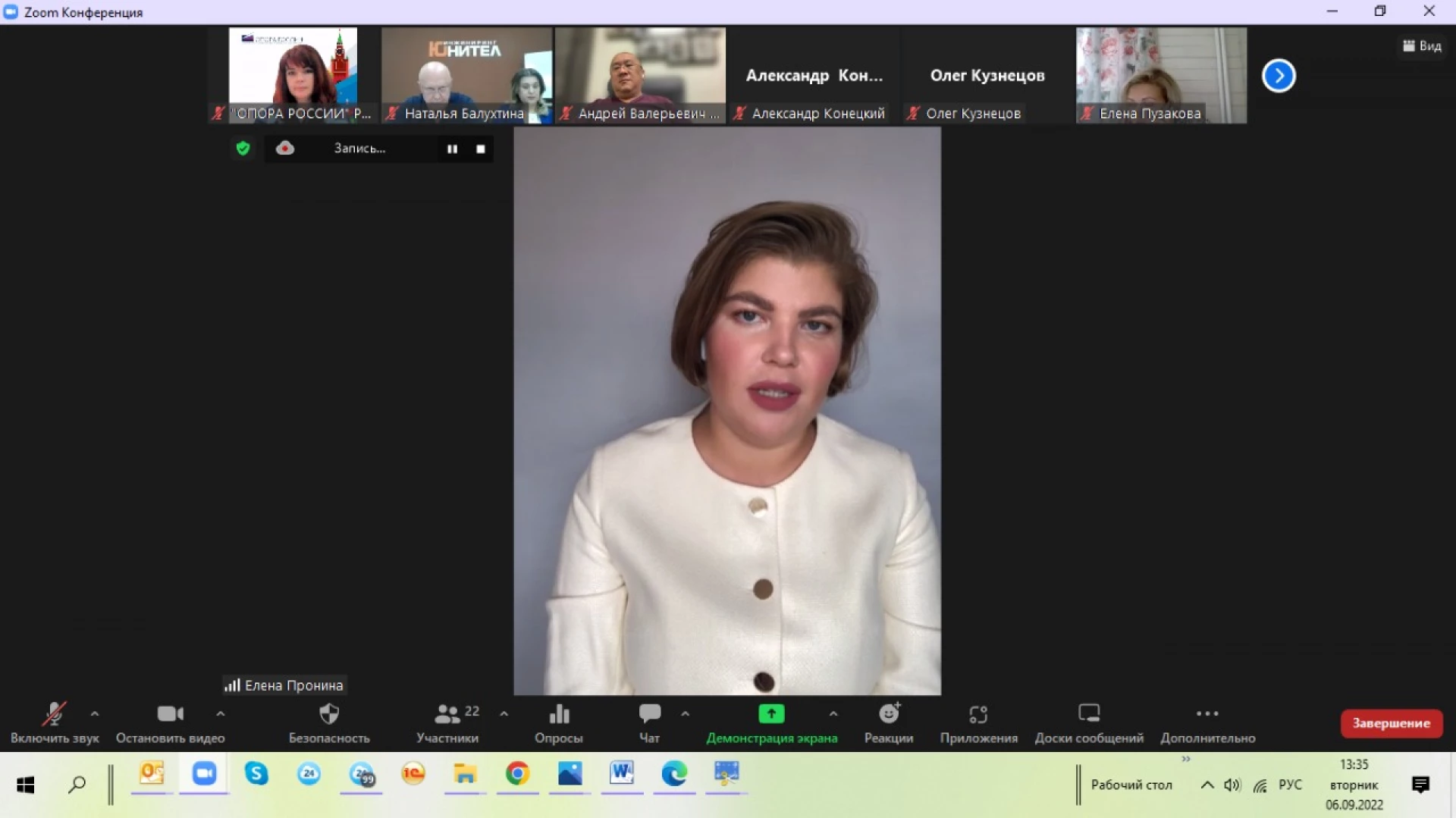Click the cloud recording indicator icon
The image size is (1456, 818).
(x=285, y=148)
